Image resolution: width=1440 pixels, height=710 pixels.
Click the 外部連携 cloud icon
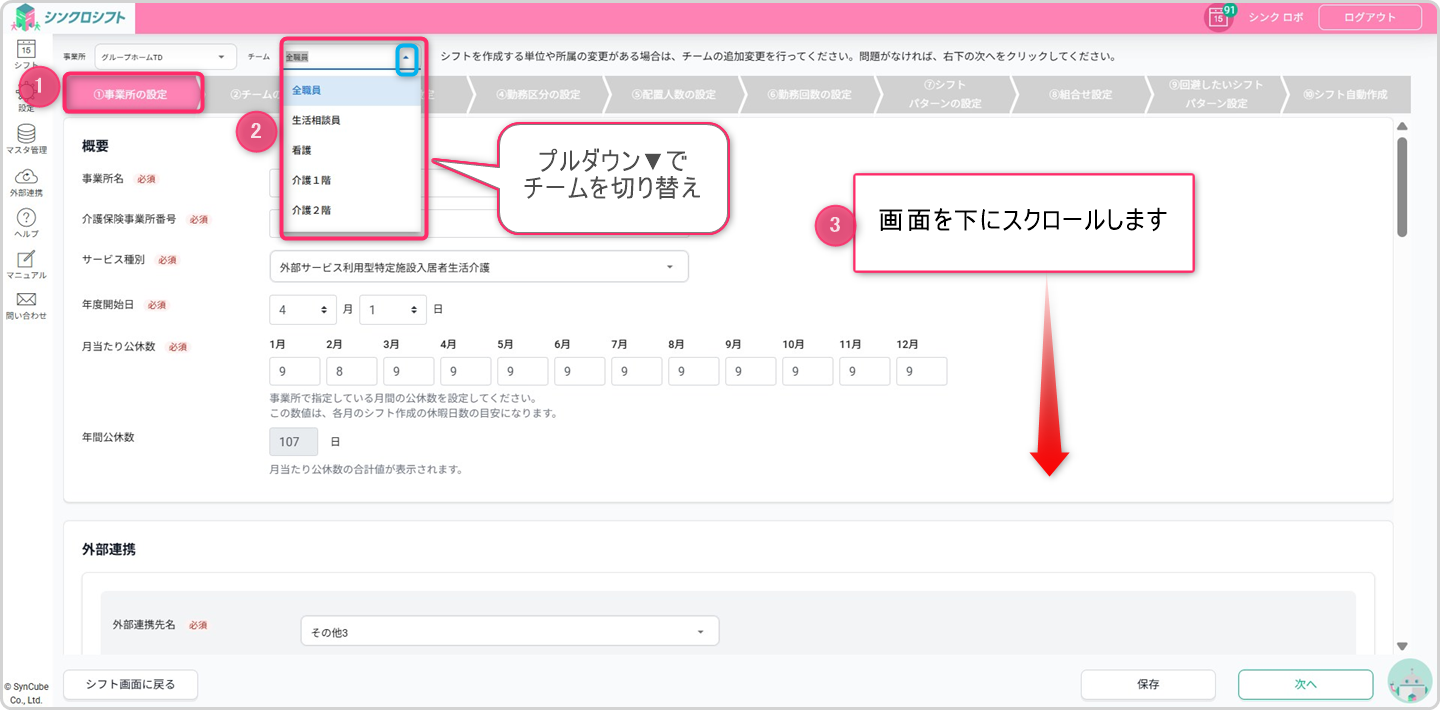click(26, 177)
